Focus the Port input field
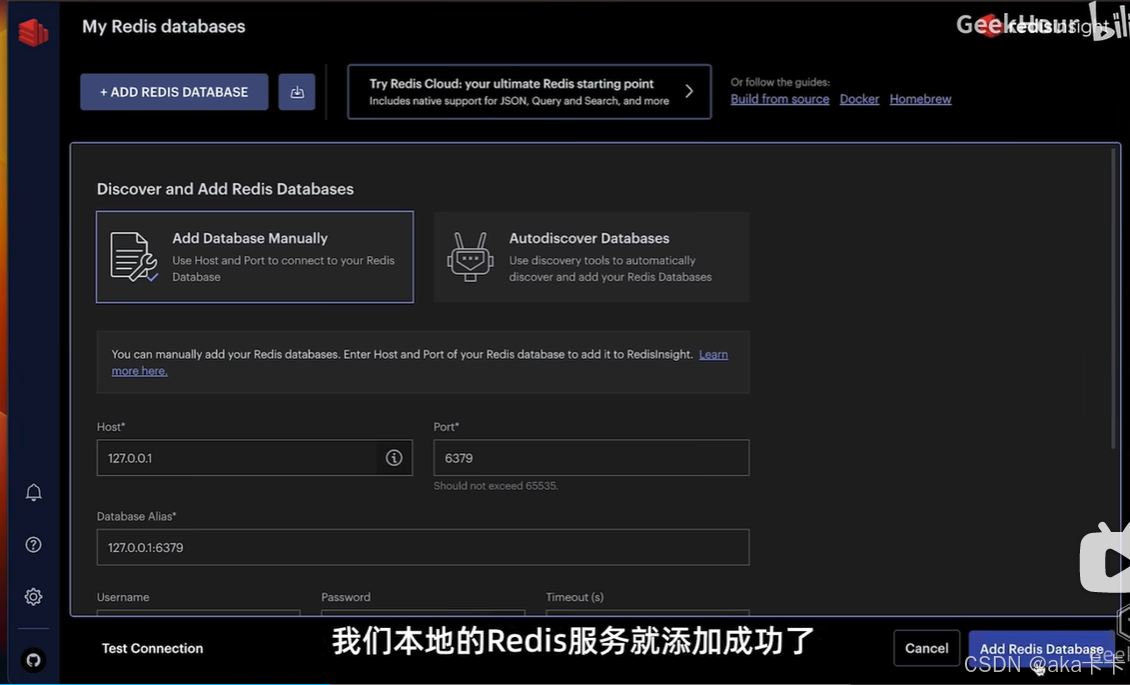The width and height of the screenshot is (1130, 685). coord(592,457)
